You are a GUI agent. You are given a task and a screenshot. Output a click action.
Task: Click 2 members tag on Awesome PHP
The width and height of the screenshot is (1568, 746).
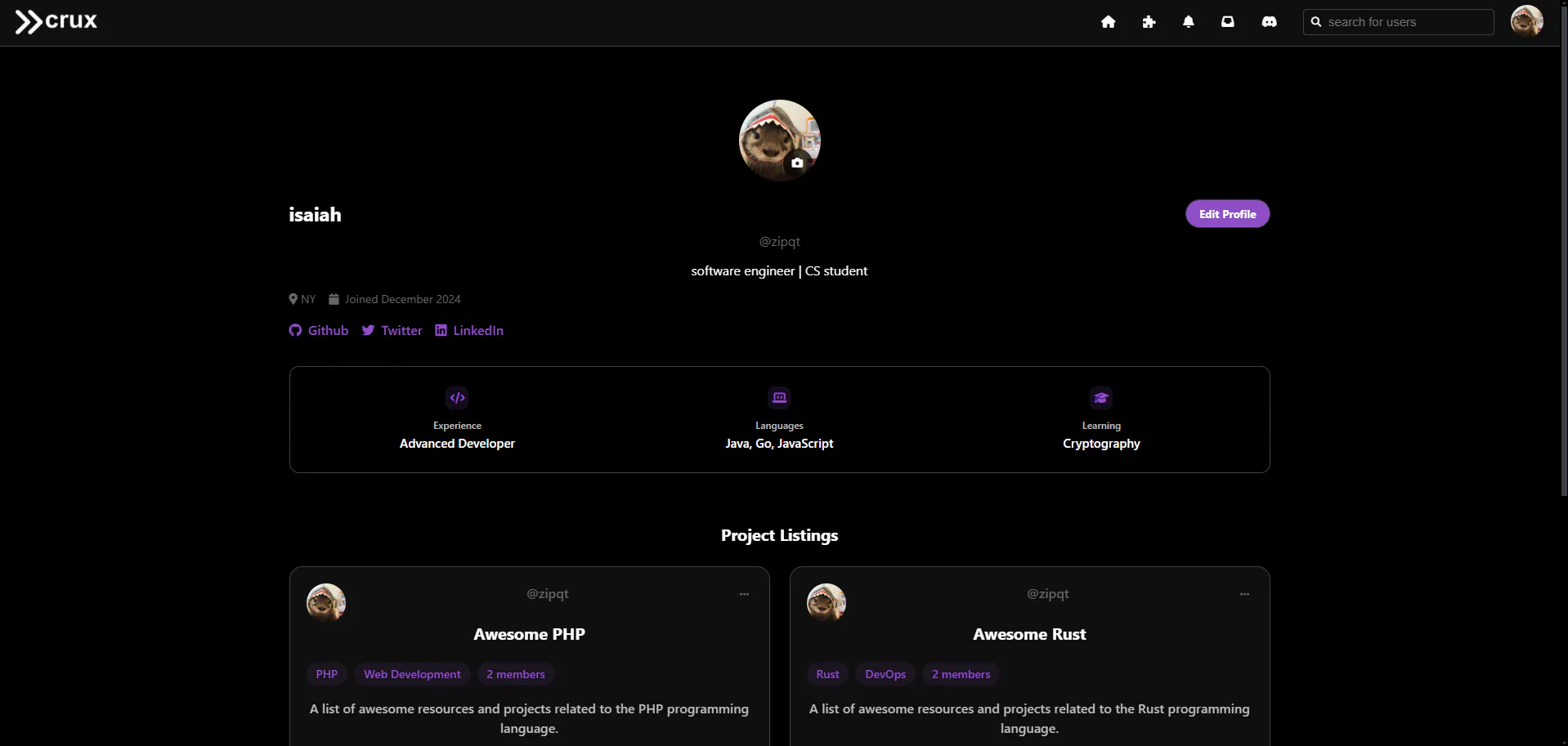[516, 674]
